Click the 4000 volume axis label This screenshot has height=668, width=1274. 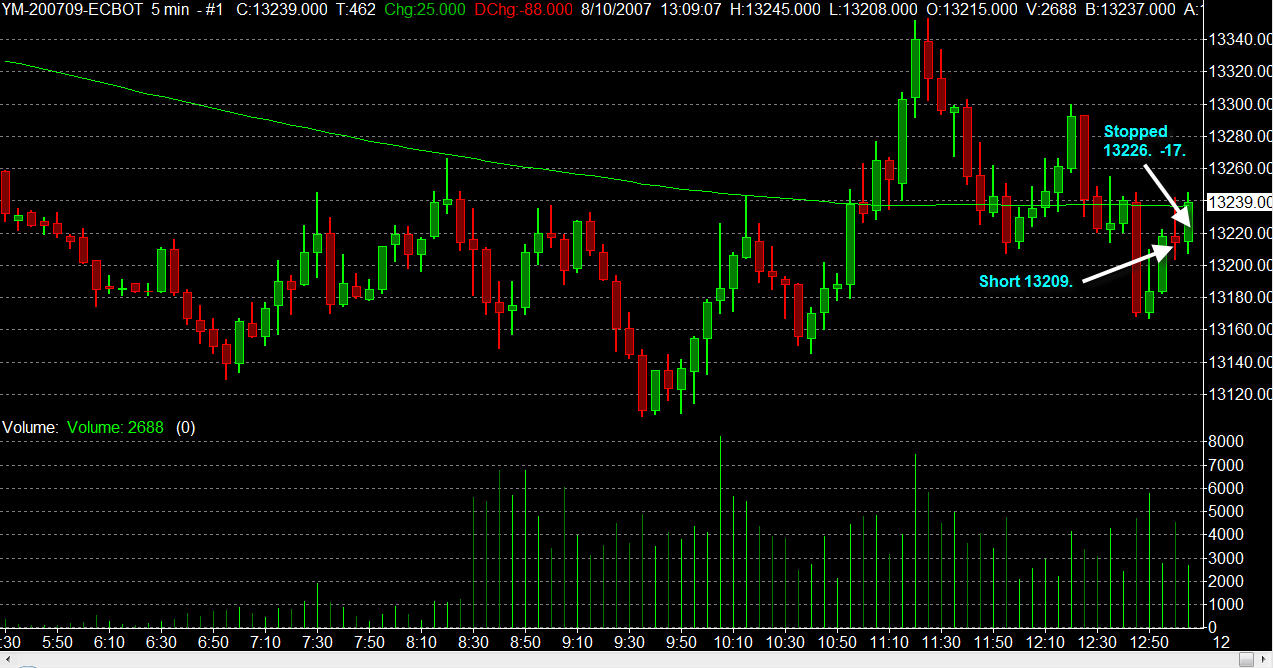point(1226,535)
